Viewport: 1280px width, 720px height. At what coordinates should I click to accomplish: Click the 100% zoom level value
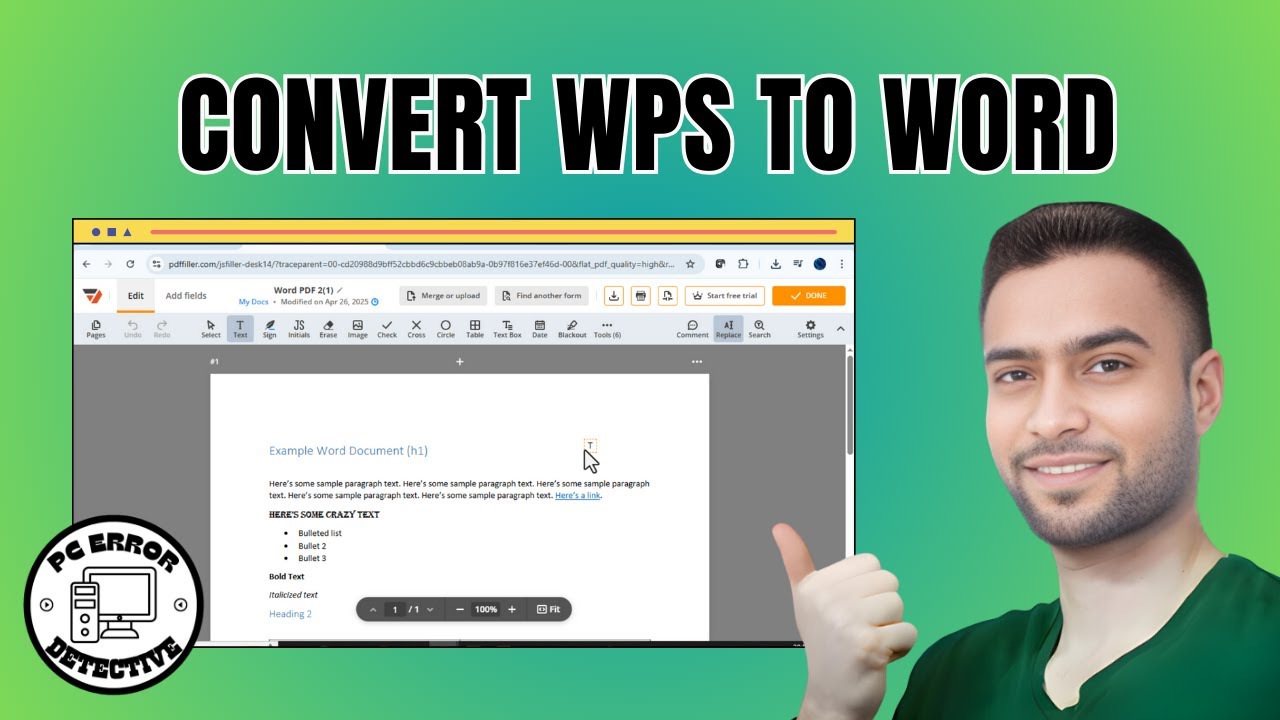click(486, 609)
